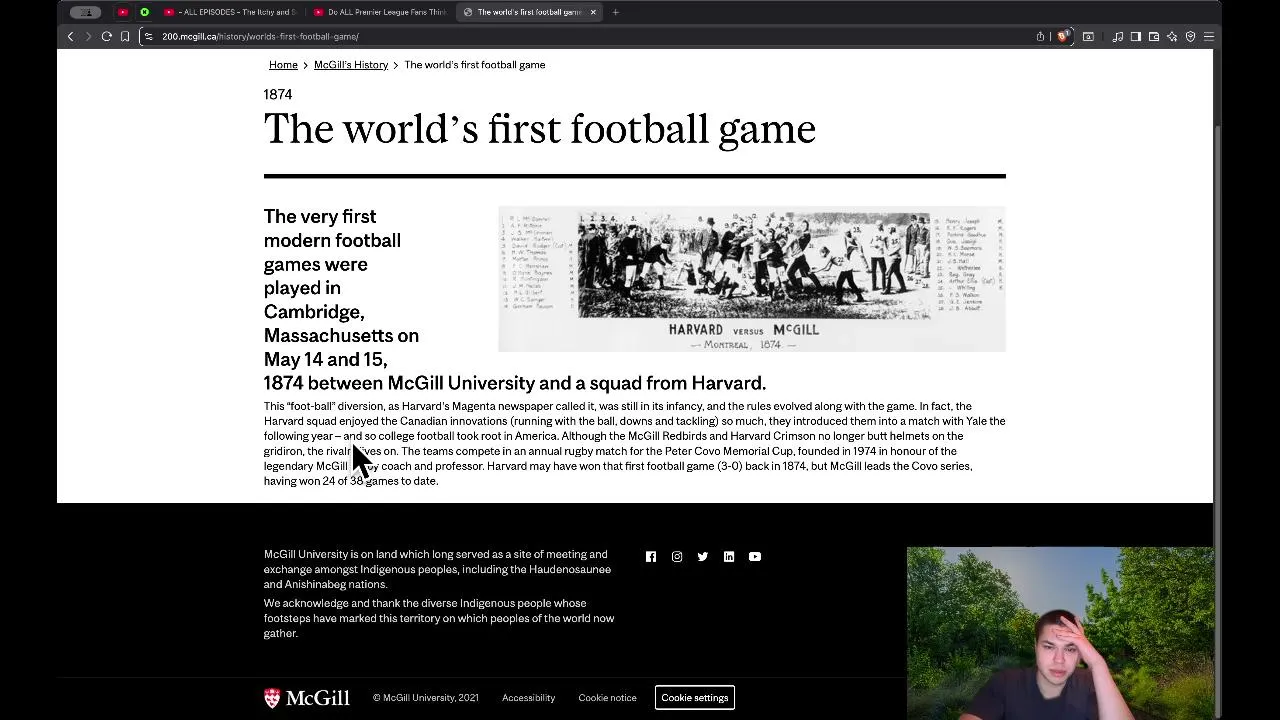This screenshot has width=1280, height=720.
Task: Open the browser hamburger menu
Action: coord(1209,36)
